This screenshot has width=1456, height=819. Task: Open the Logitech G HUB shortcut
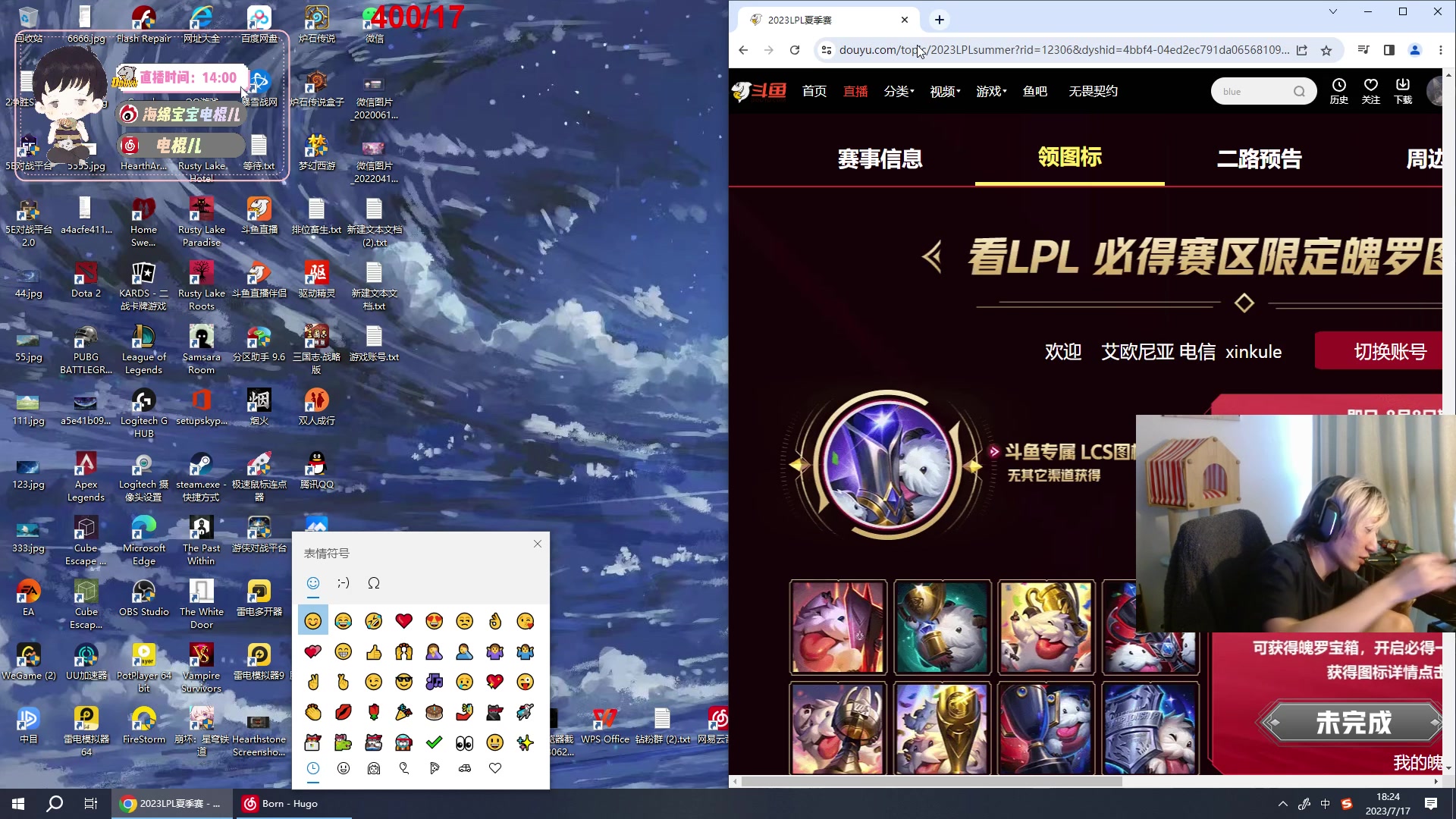(143, 413)
